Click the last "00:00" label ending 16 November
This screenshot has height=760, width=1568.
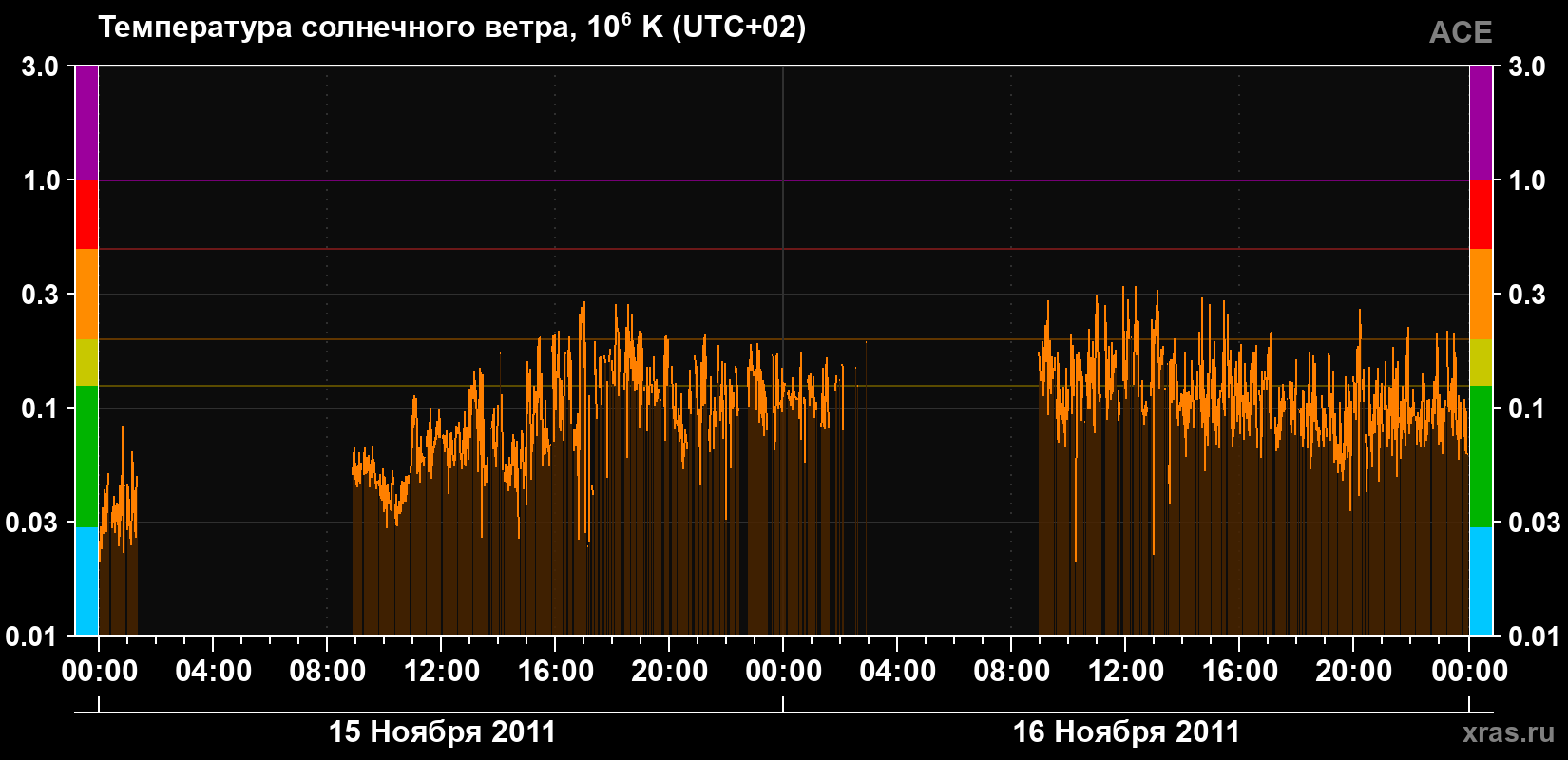pos(1470,672)
